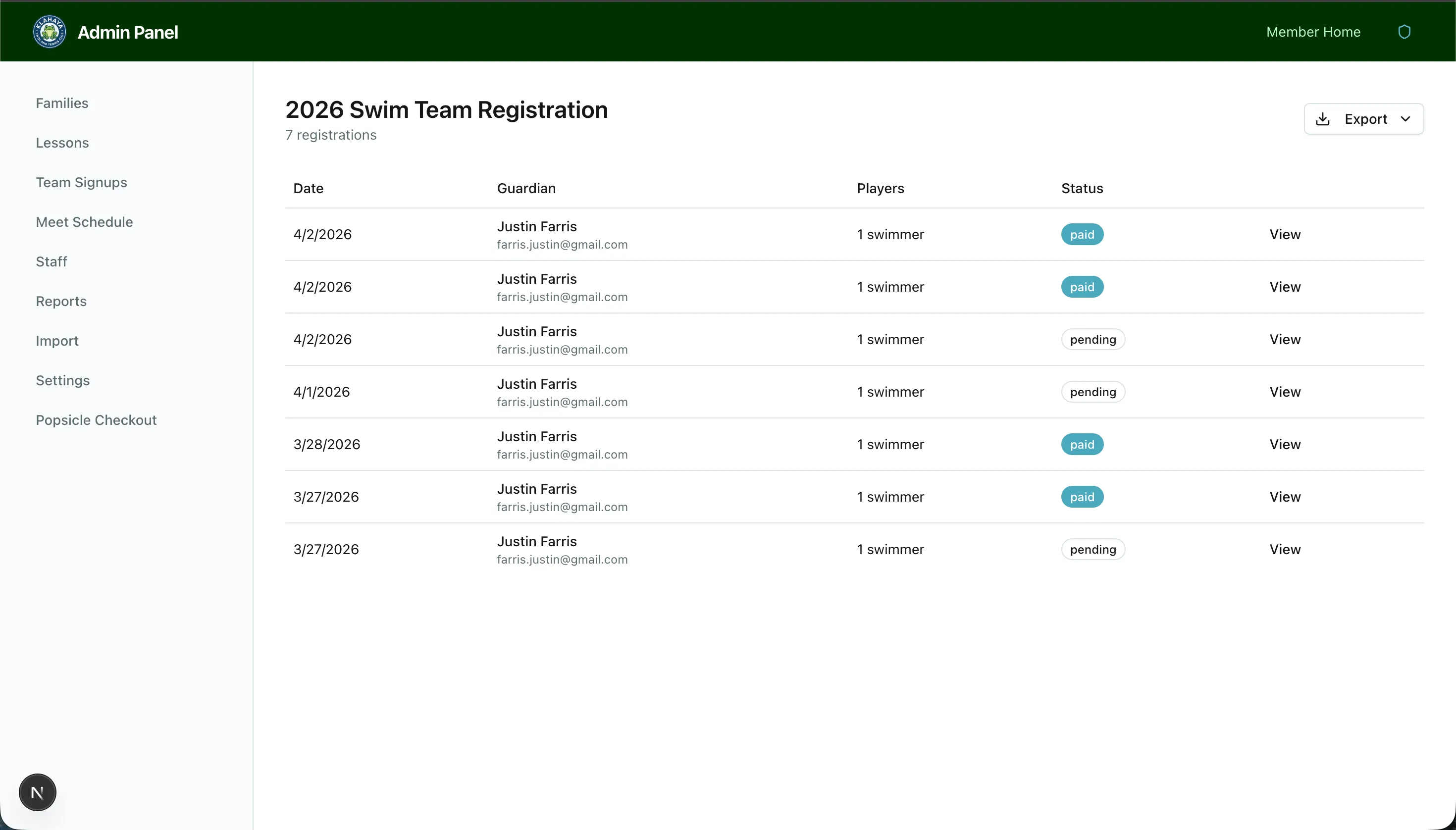Toggle the paid badge on the 3/28/2026 row

click(x=1082, y=444)
